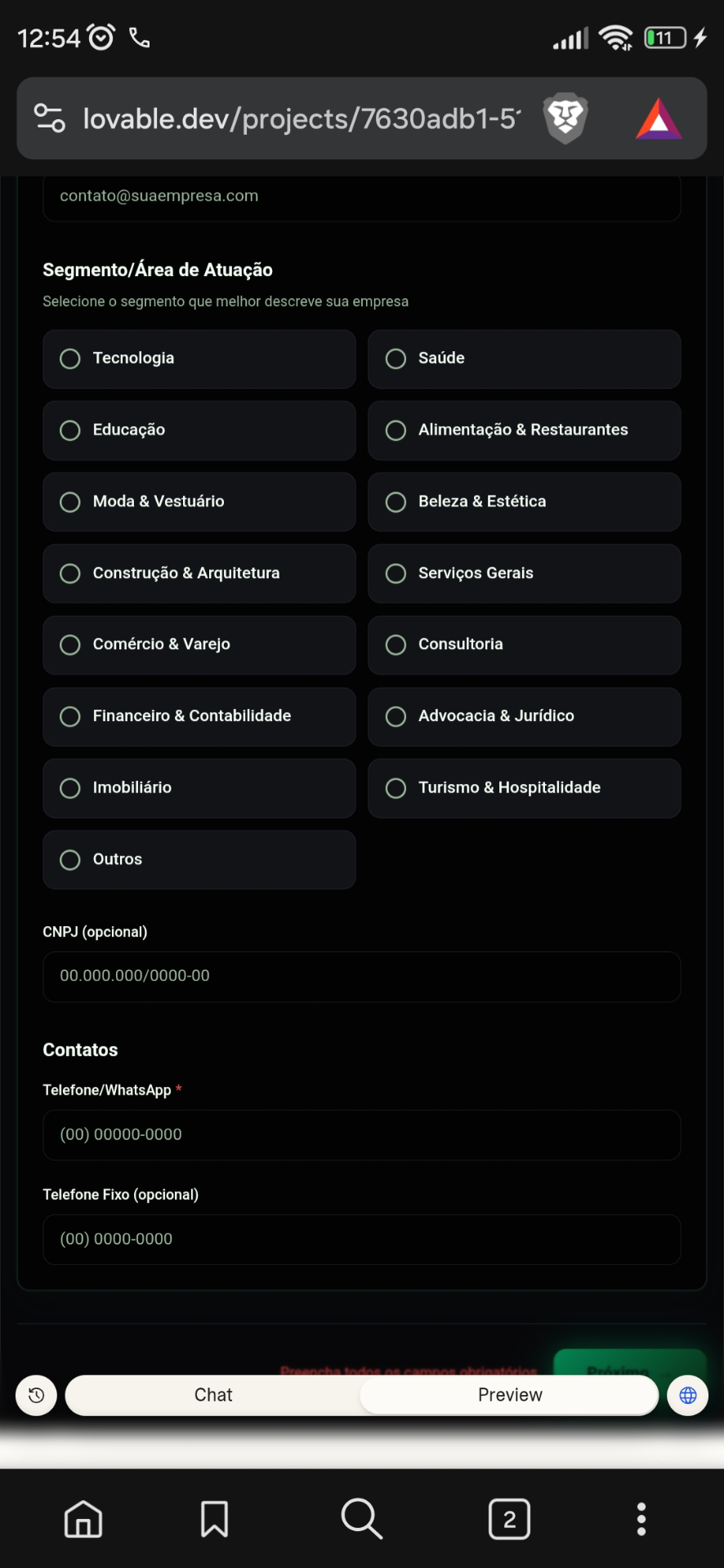Select Advocacia & Jurídico option
Viewport: 724px width, 1568px height.
coord(525,716)
